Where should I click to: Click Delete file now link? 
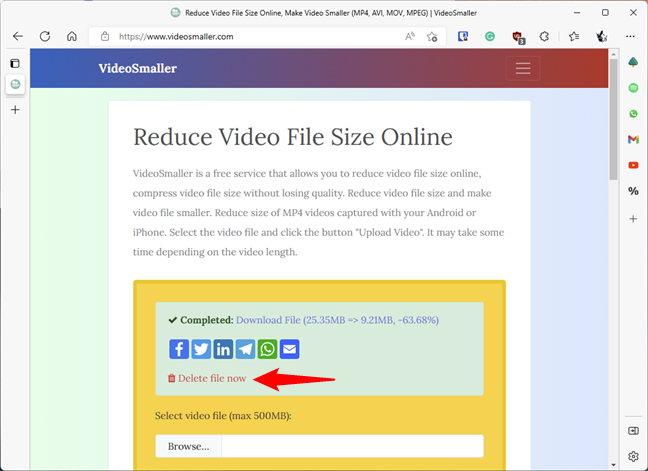(x=207, y=378)
